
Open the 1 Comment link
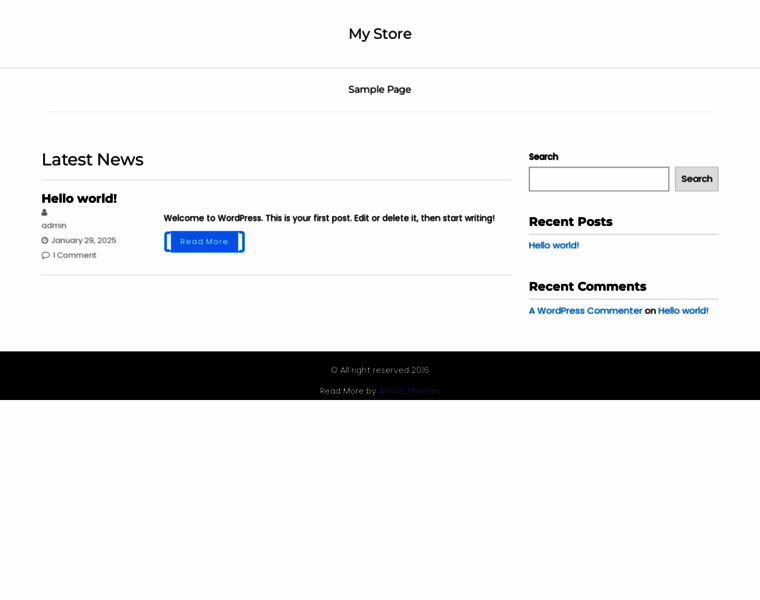point(74,255)
